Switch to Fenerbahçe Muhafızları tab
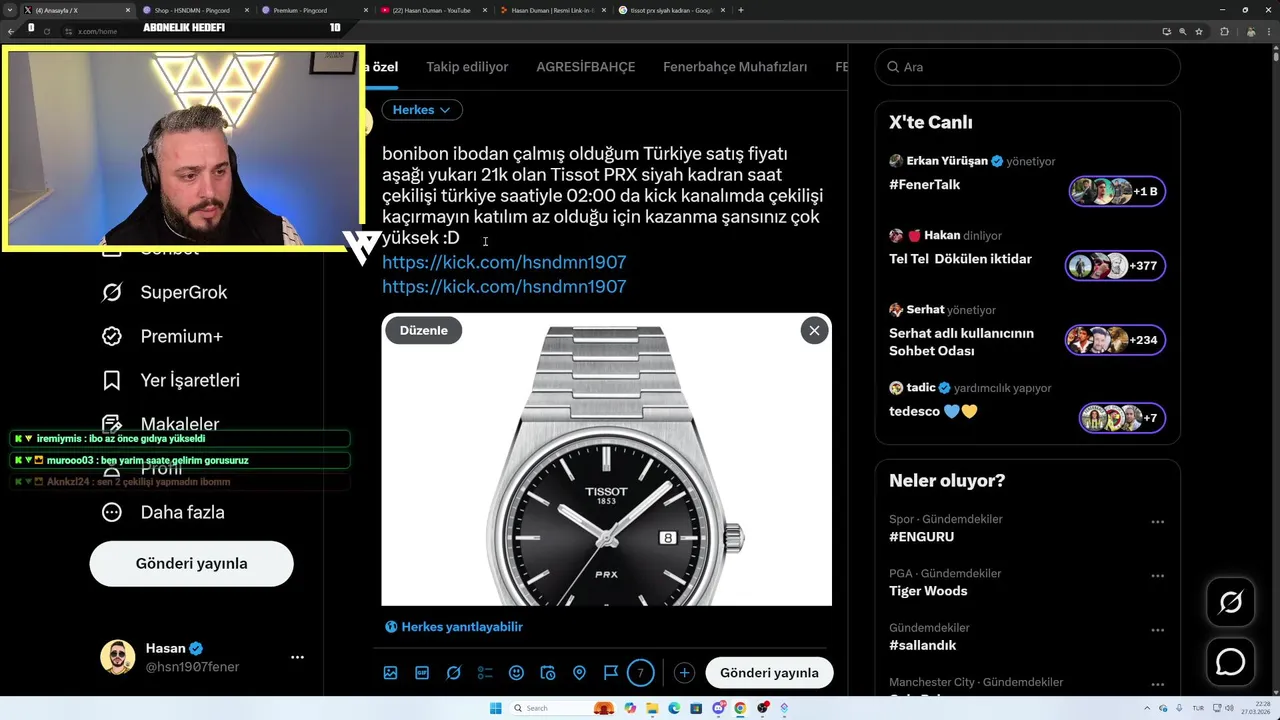Image resolution: width=1280 pixels, height=720 pixels. pyautogui.click(x=735, y=67)
